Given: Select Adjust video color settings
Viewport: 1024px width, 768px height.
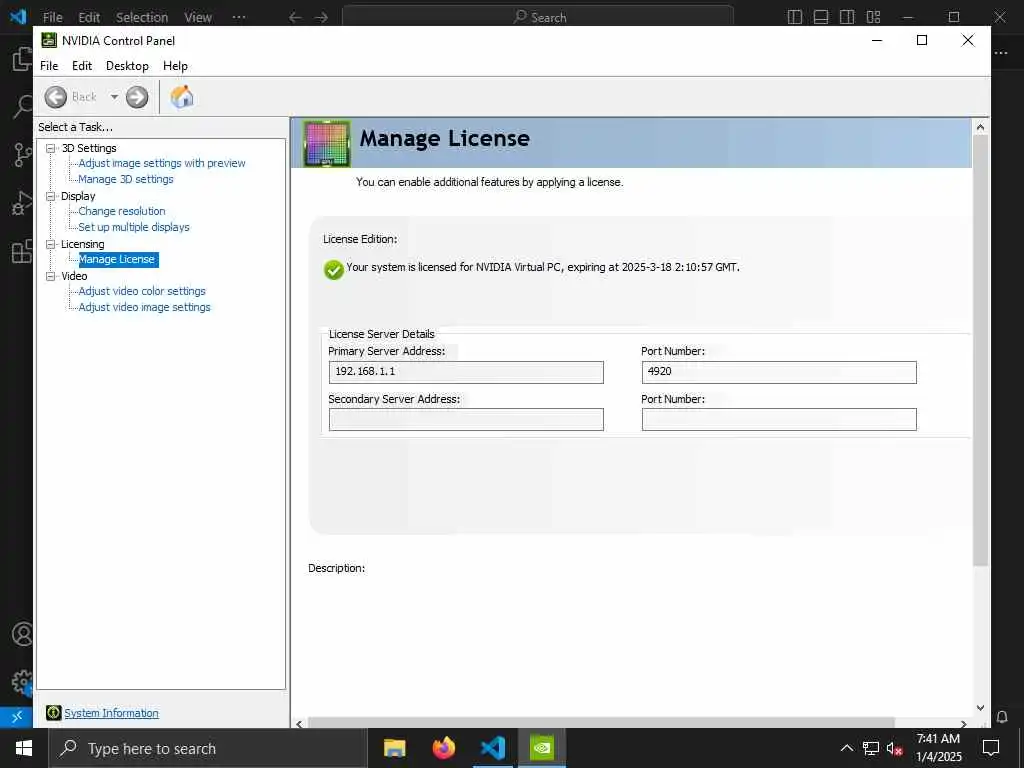Looking at the screenshot, I should 142,291.
